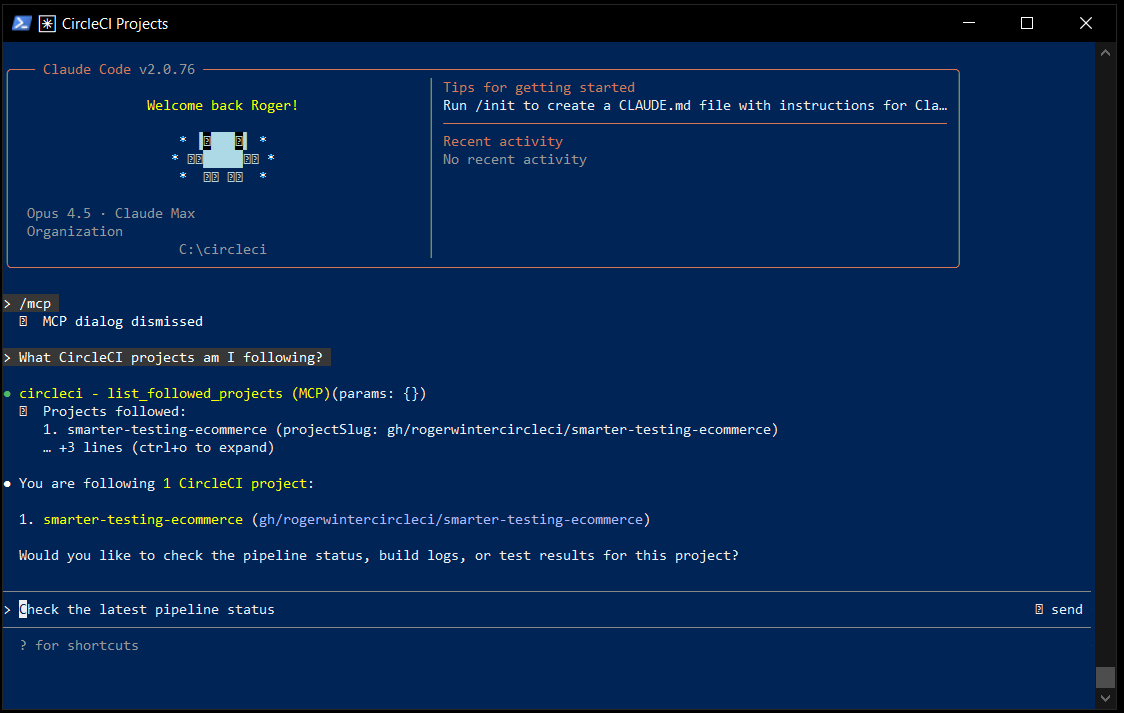Click the scrollbar up arrow
This screenshot has width=1124, height=713.
[x=1105, y=52]
